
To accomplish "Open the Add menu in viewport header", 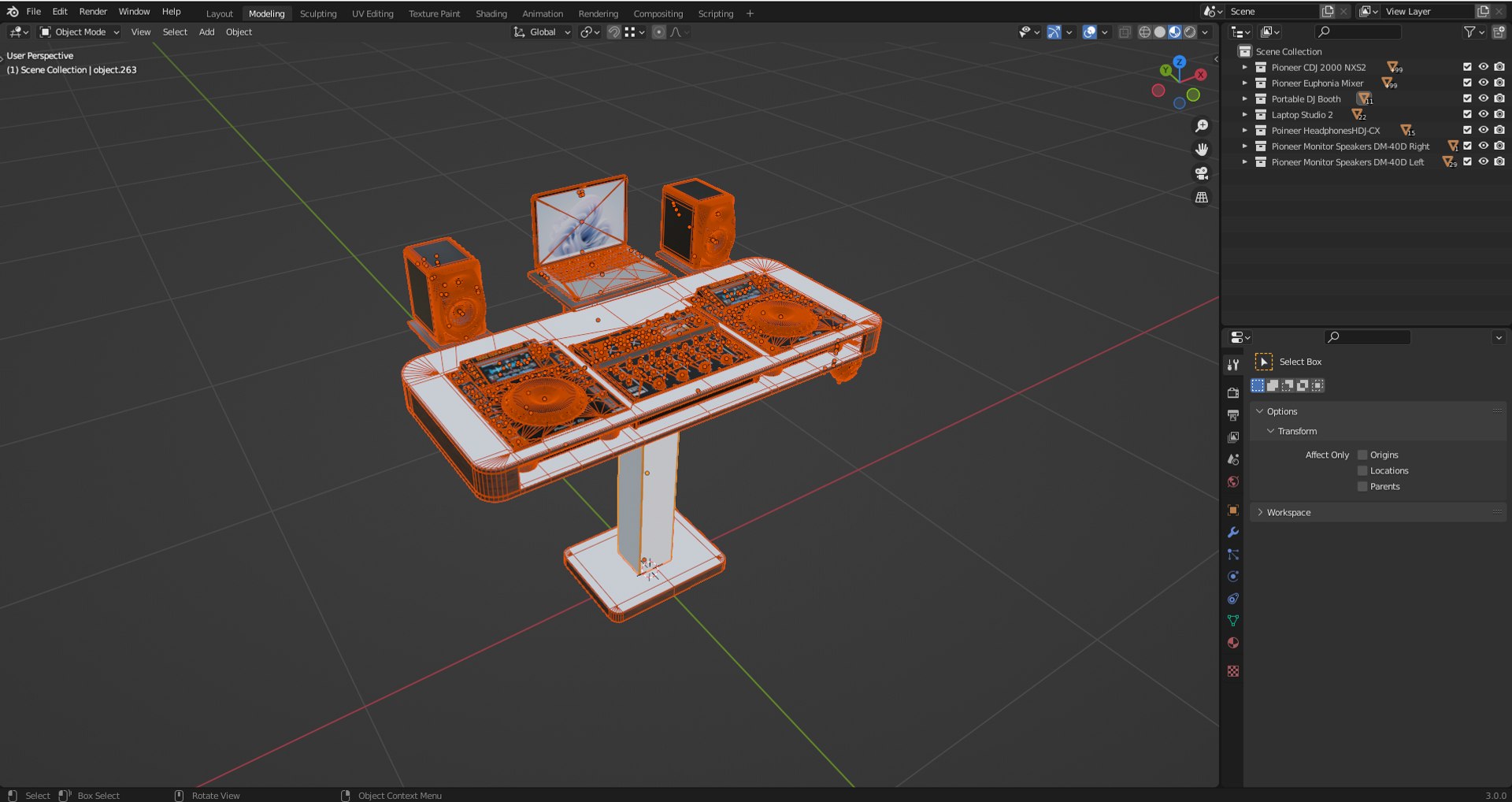I will (206, 32).
